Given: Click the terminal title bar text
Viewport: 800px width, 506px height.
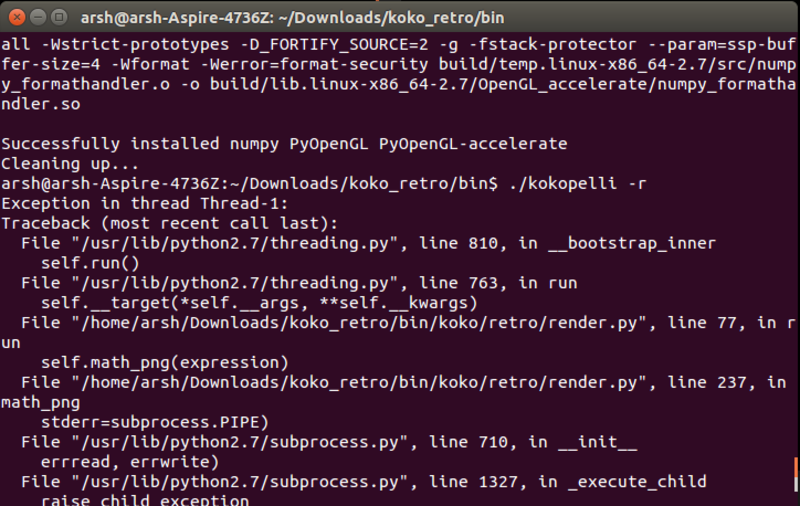Looking at the screenshot, I should click(x=292, y=18).
